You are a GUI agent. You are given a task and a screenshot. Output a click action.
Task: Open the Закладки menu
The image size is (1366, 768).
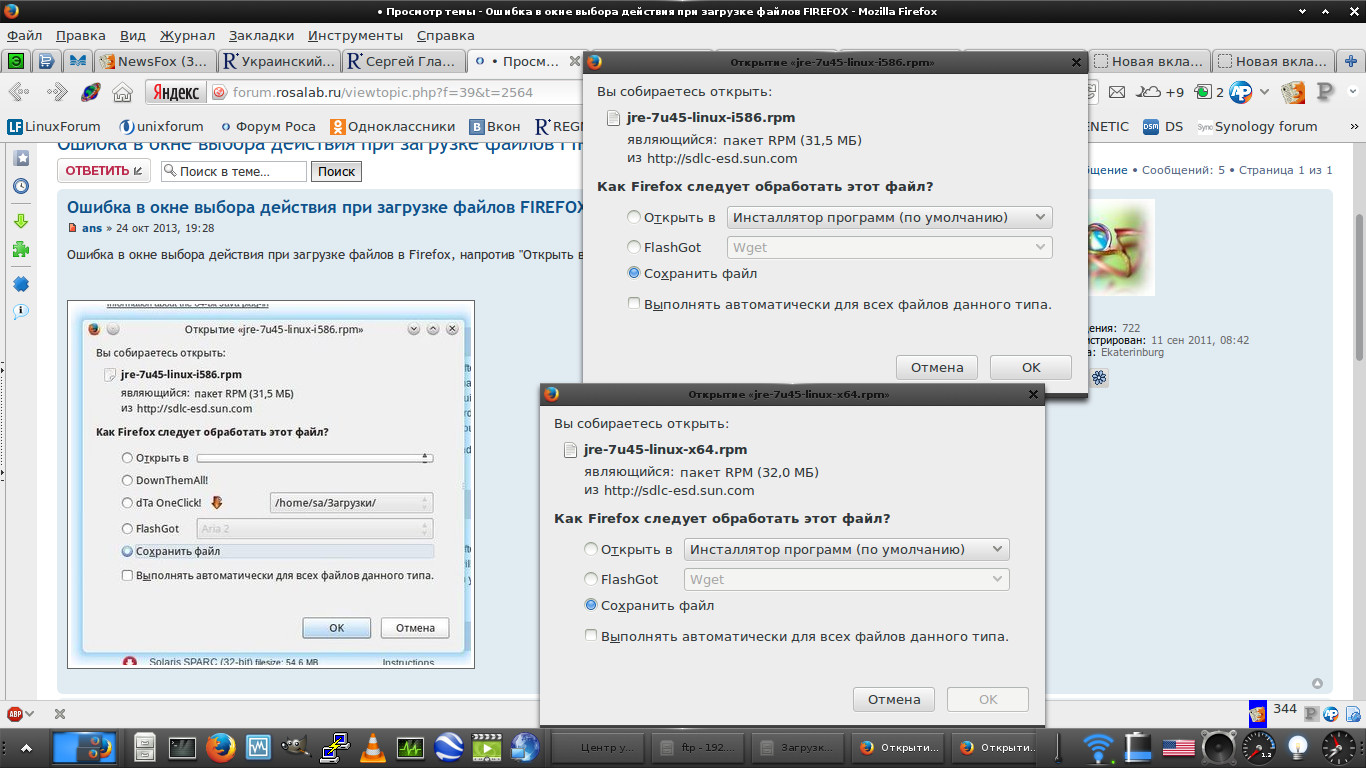click(x=262, y=35)
